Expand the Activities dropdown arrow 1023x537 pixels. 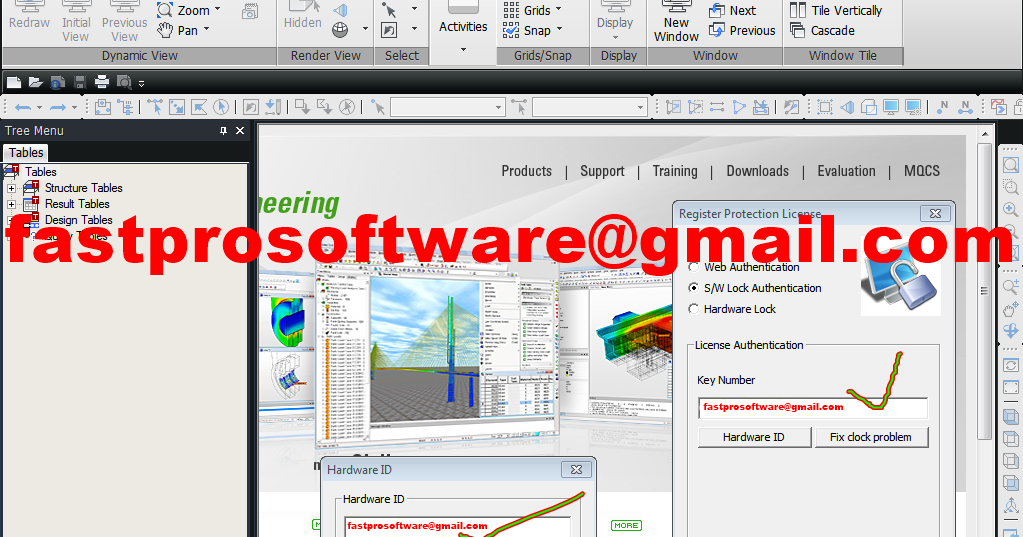click(463, 50)
